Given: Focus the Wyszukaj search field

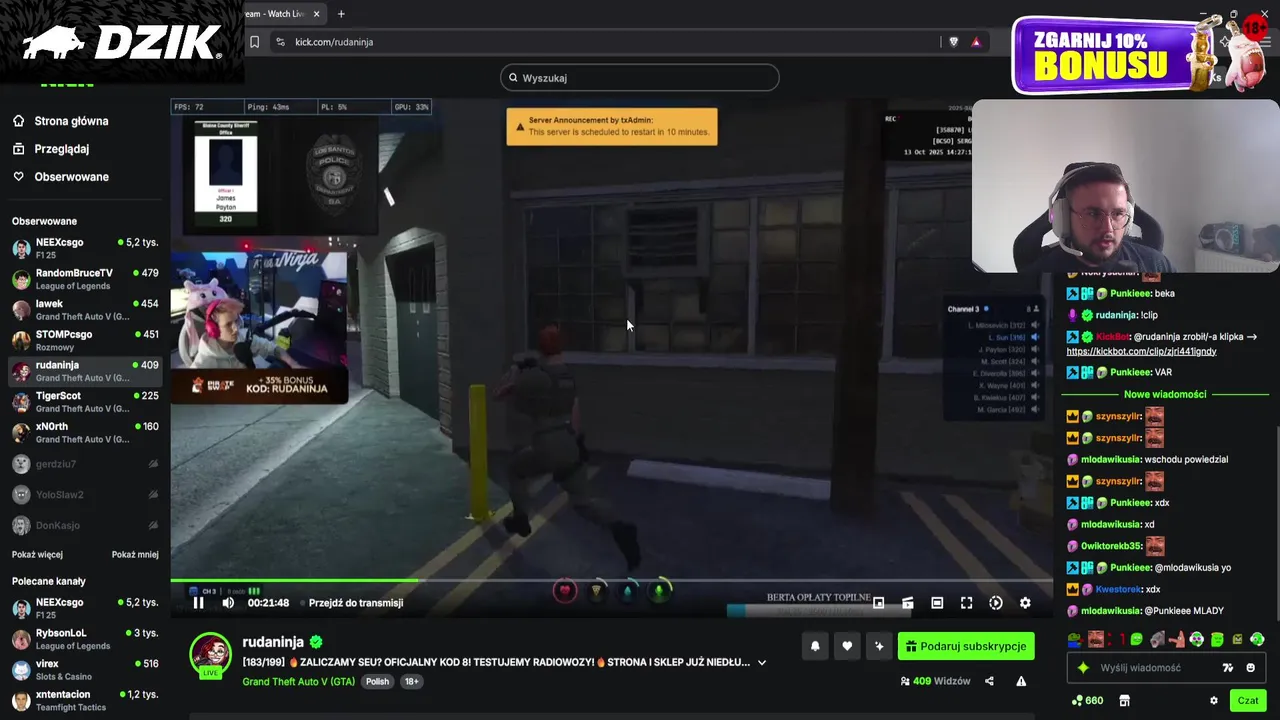Looking at the screenshot, I should point(640,78).
